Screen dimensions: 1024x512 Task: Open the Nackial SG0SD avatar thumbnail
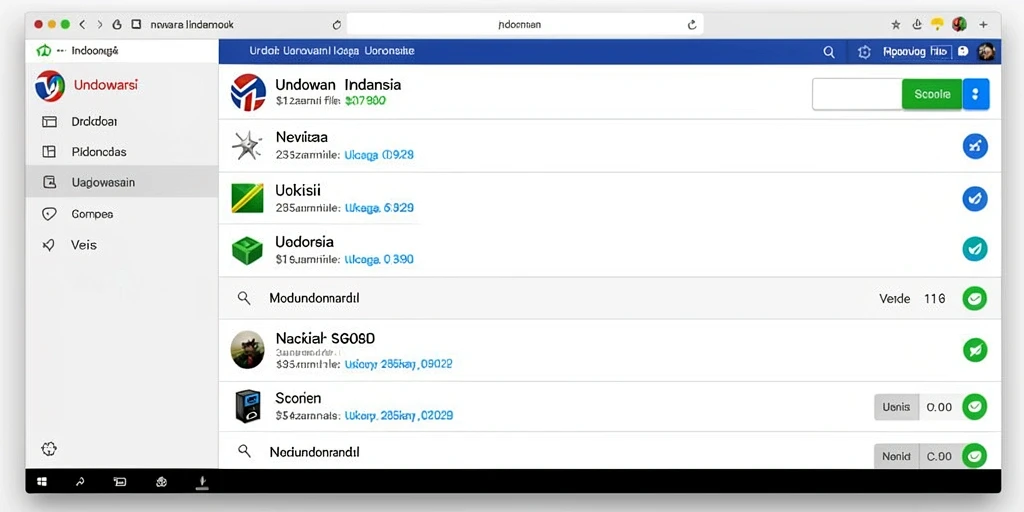click(248, 349)
